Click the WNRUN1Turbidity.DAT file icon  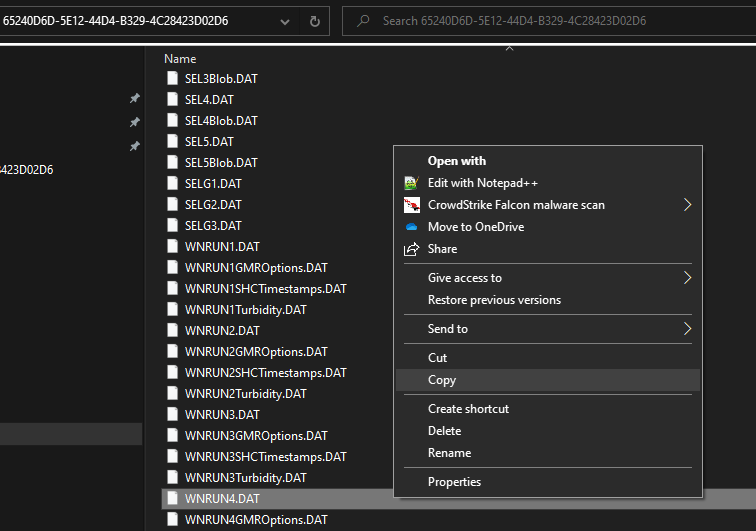tap(172, 309)
